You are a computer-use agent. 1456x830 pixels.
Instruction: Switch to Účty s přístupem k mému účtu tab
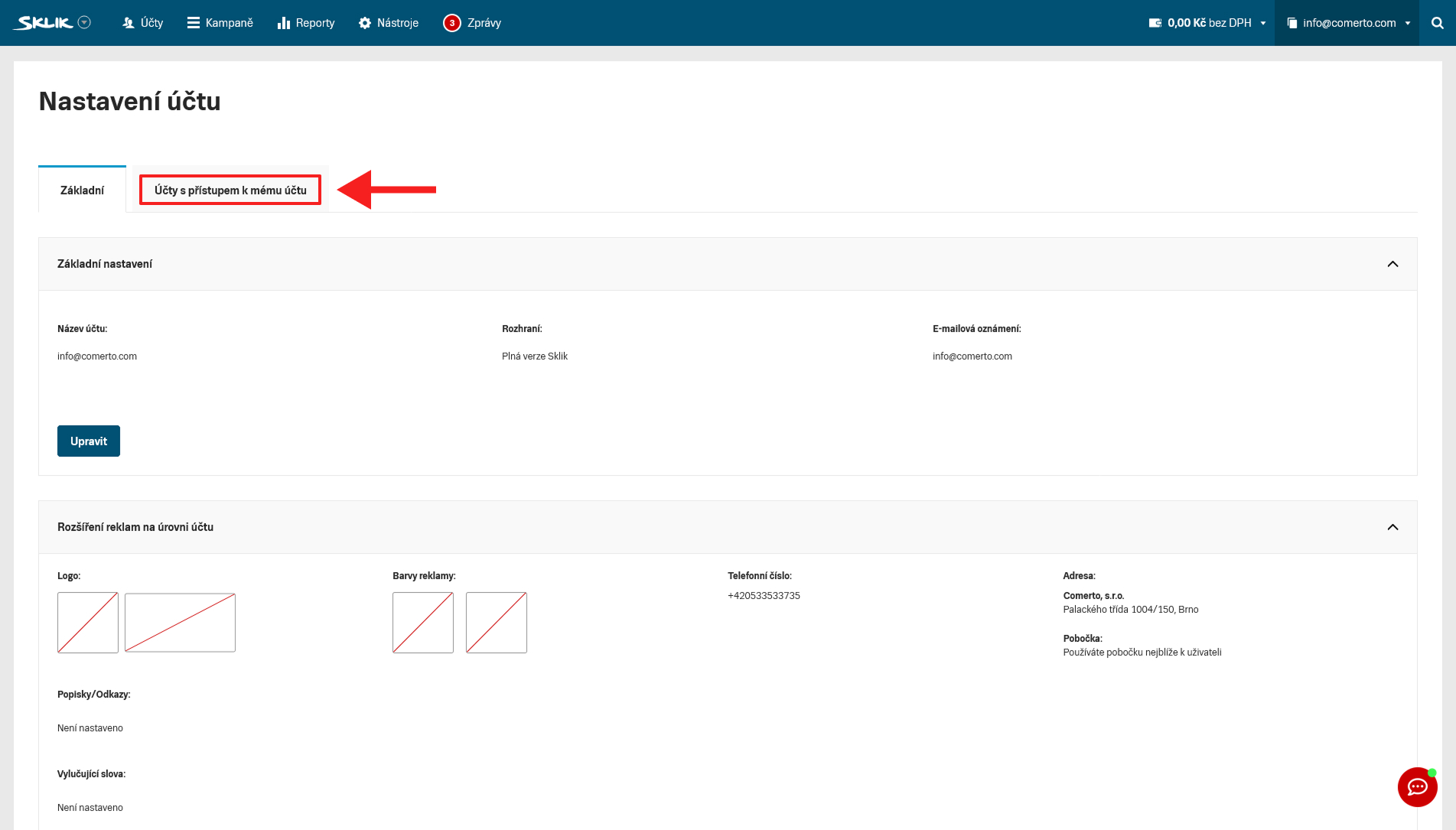click(x=230, y=190)
